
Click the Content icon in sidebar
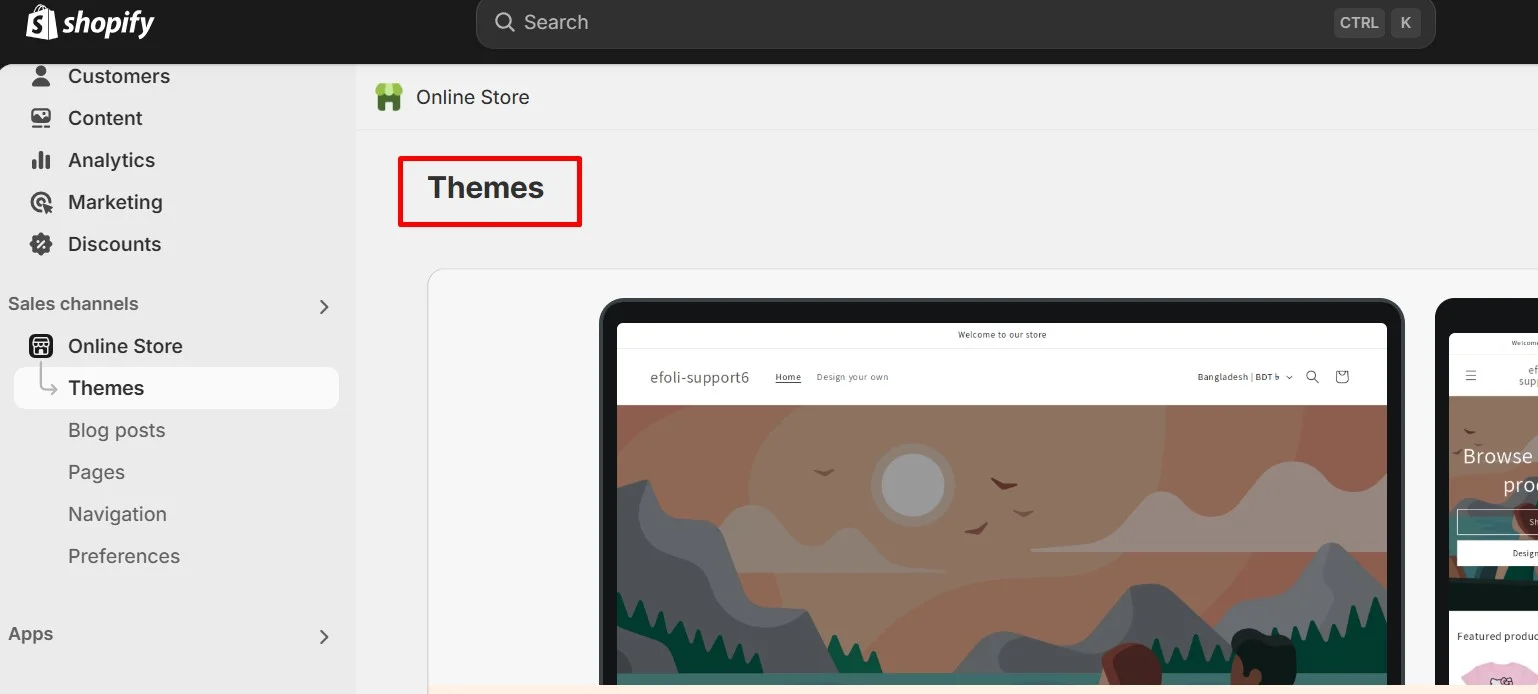[41, 118]
